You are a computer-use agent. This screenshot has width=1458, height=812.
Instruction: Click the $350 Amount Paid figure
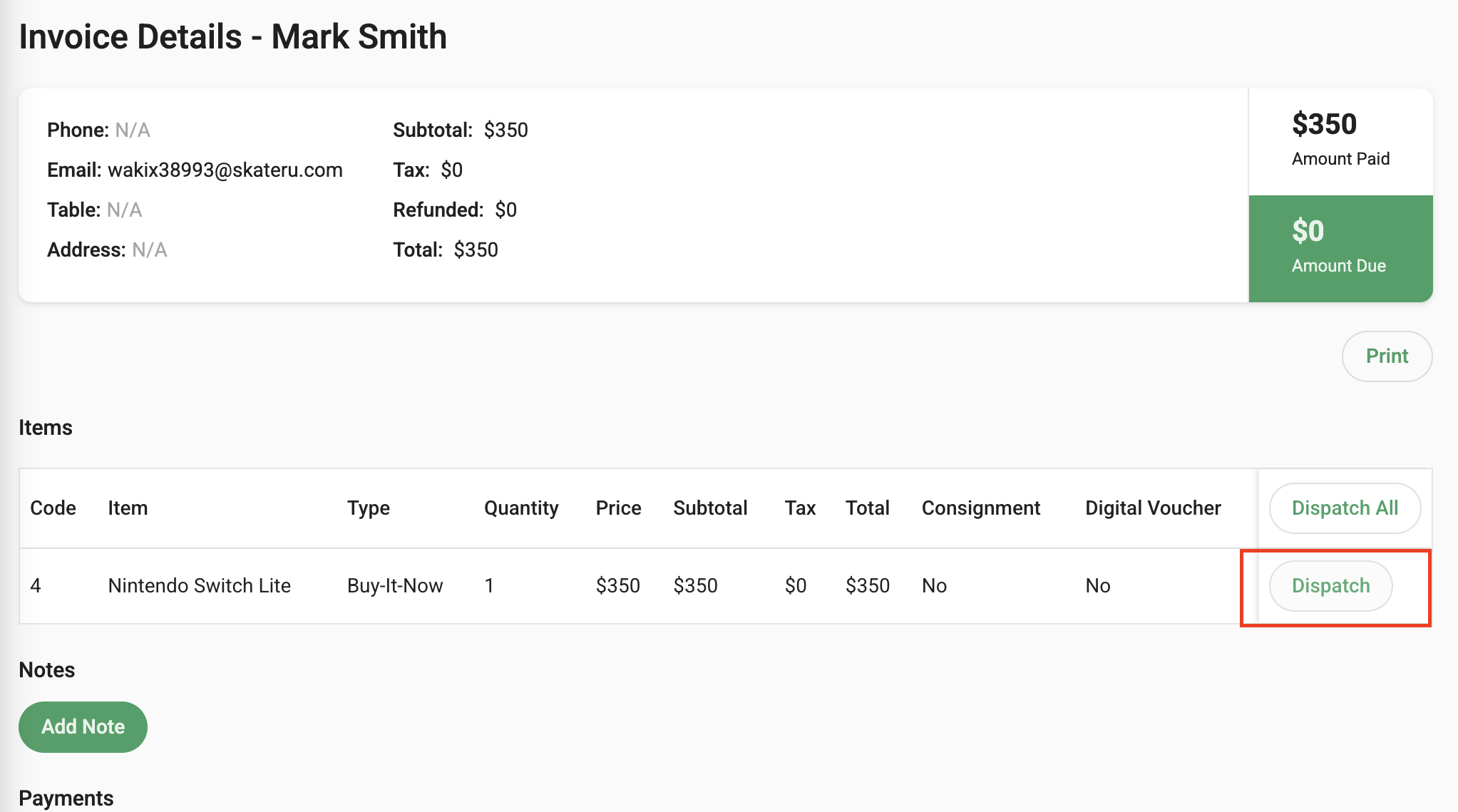point(1324,125)
